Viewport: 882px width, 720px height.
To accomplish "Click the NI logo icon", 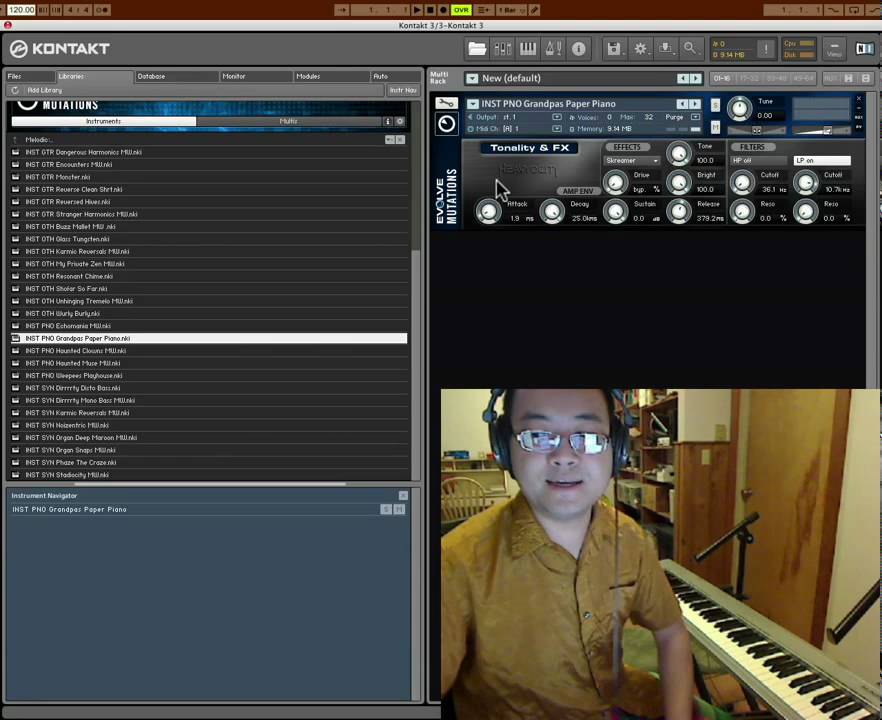I will (865, 49).
